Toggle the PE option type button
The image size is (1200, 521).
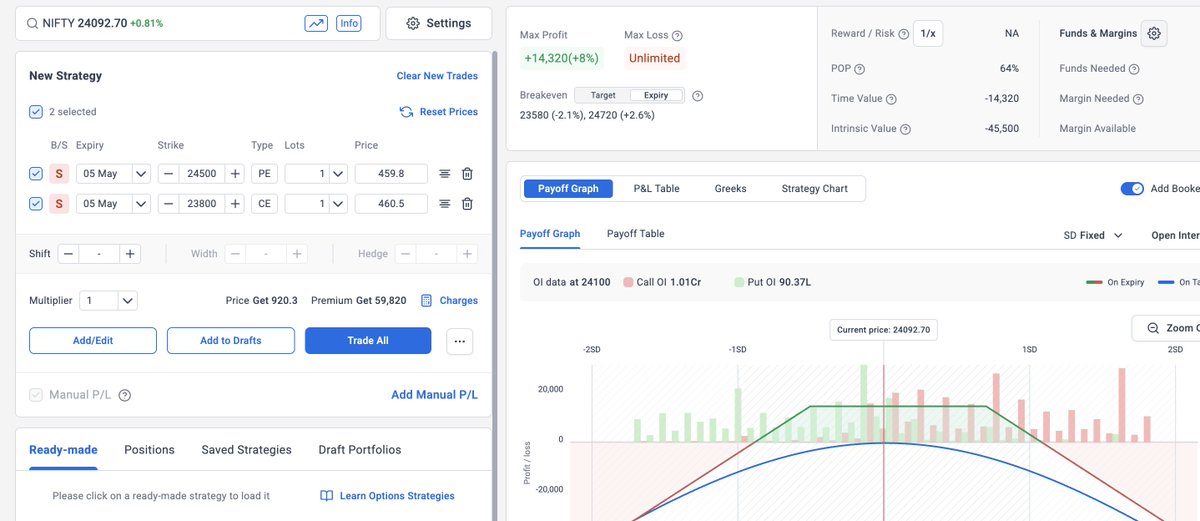pos(264,174)
